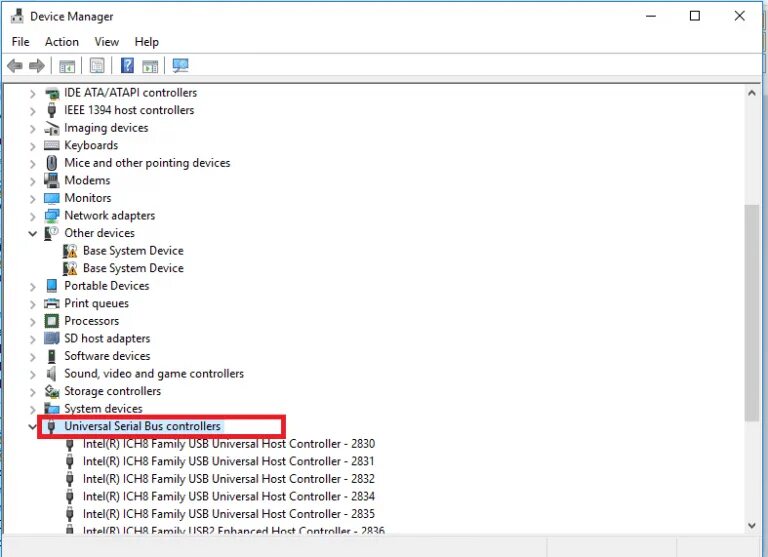Open the Help menu
The height and width of the screenshot is (557, 768).
(x=146, y=42)
